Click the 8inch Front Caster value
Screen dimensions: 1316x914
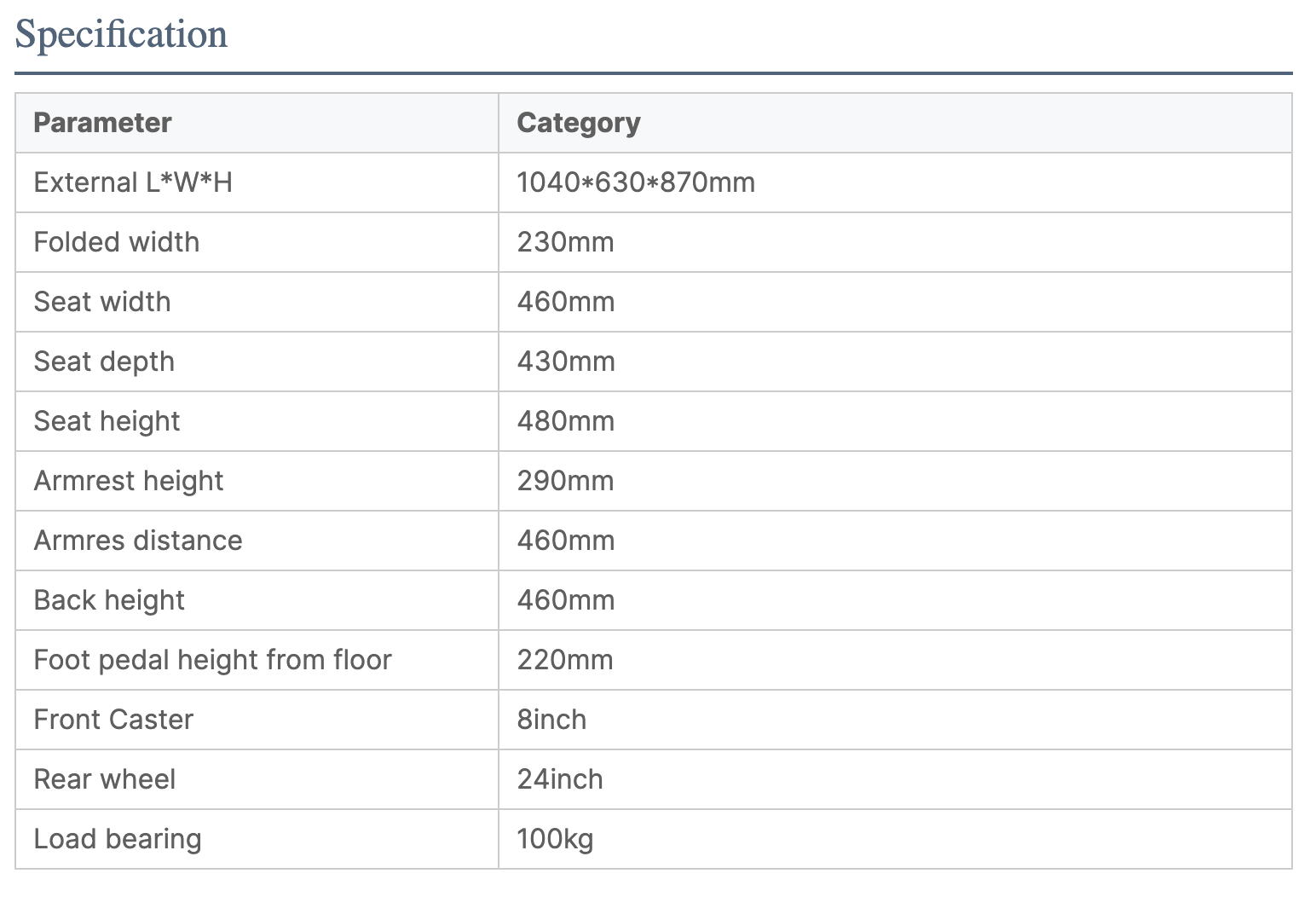pos(551,720)
